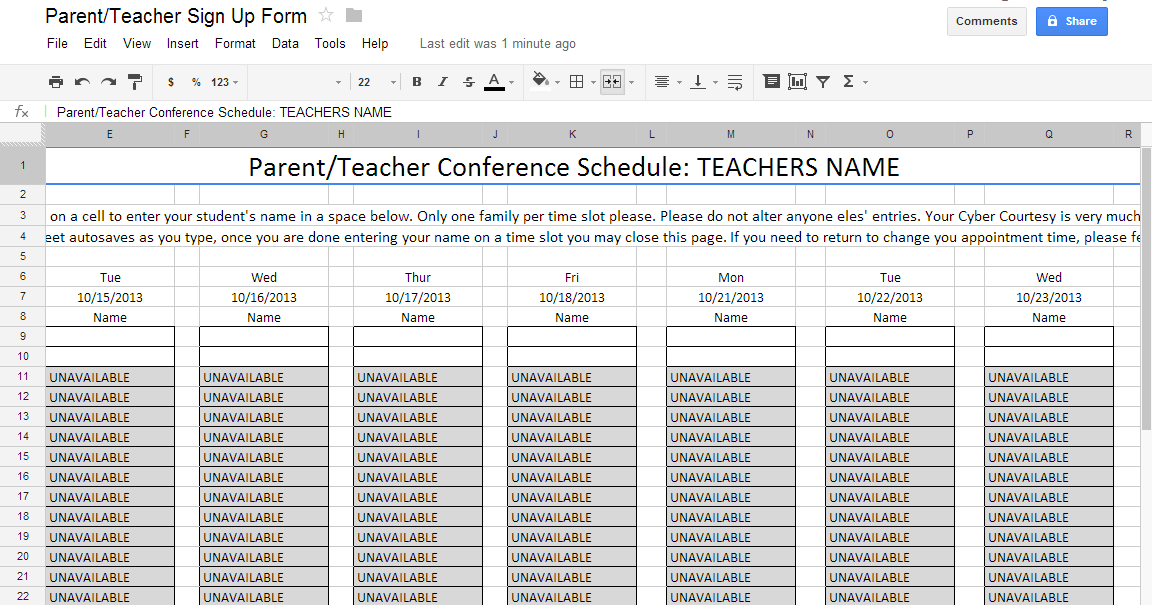Viewport: 1152px width, 605px height.
Task: Insert a chart
Action: point(796,81)
